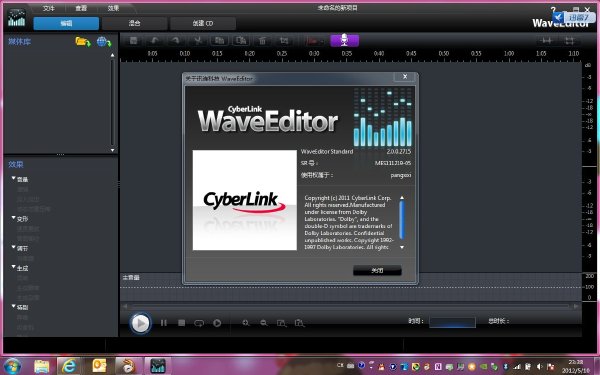Open the CD creation tab
The image size is (600, 375).
click(x=203, y=23)
